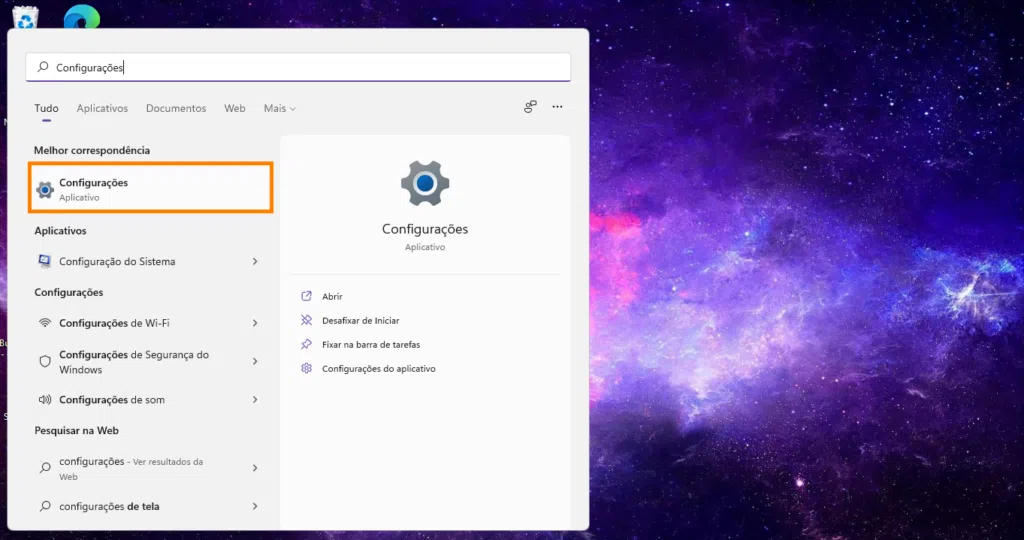
Task: Click Abrir in the preview pane
Action: point(332,296)
